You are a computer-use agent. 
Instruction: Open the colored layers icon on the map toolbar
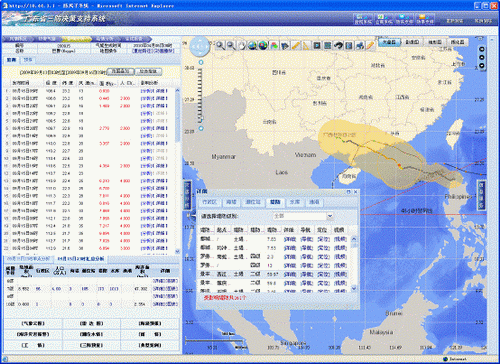[274, 45]
